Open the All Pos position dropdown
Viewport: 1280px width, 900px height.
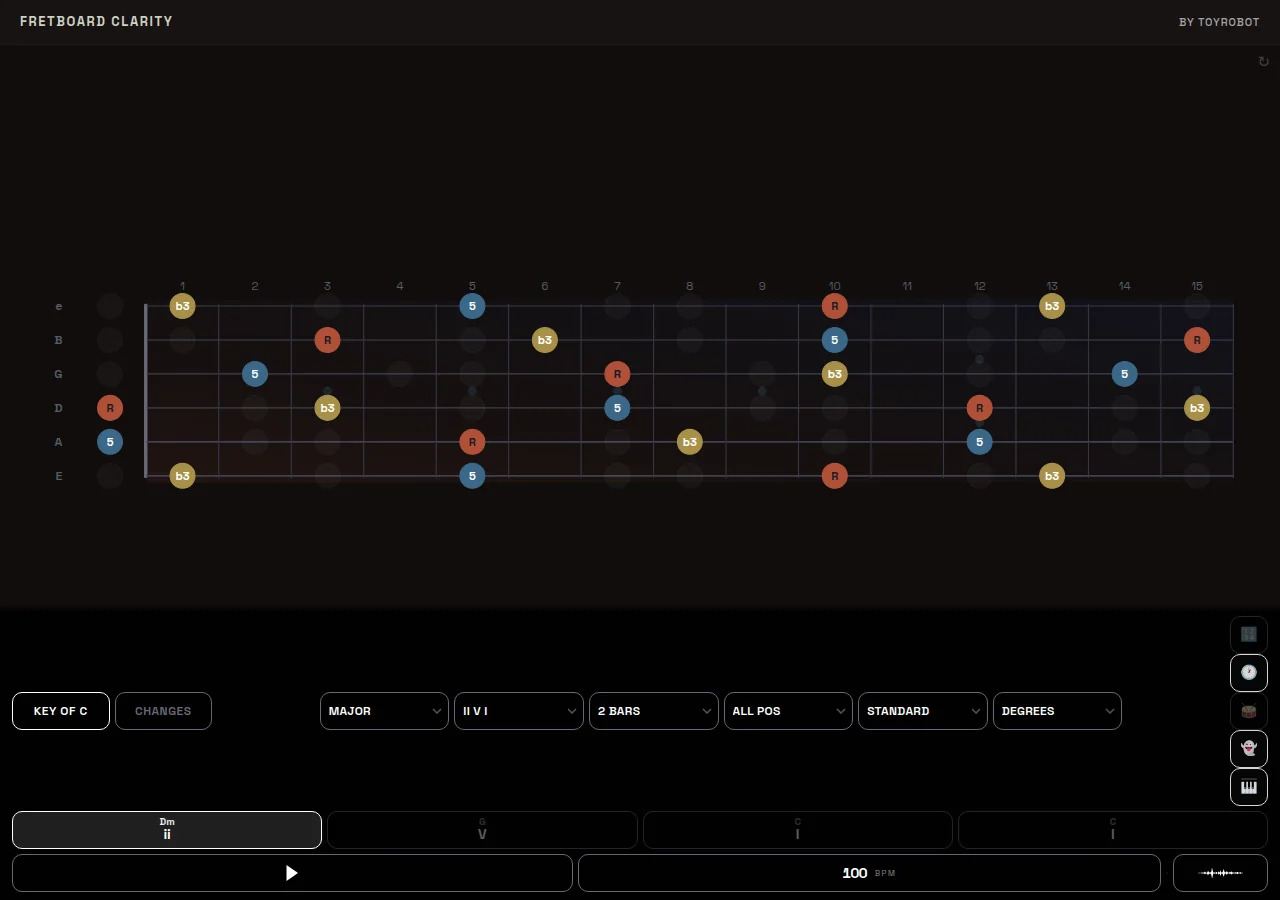point(787,711)
